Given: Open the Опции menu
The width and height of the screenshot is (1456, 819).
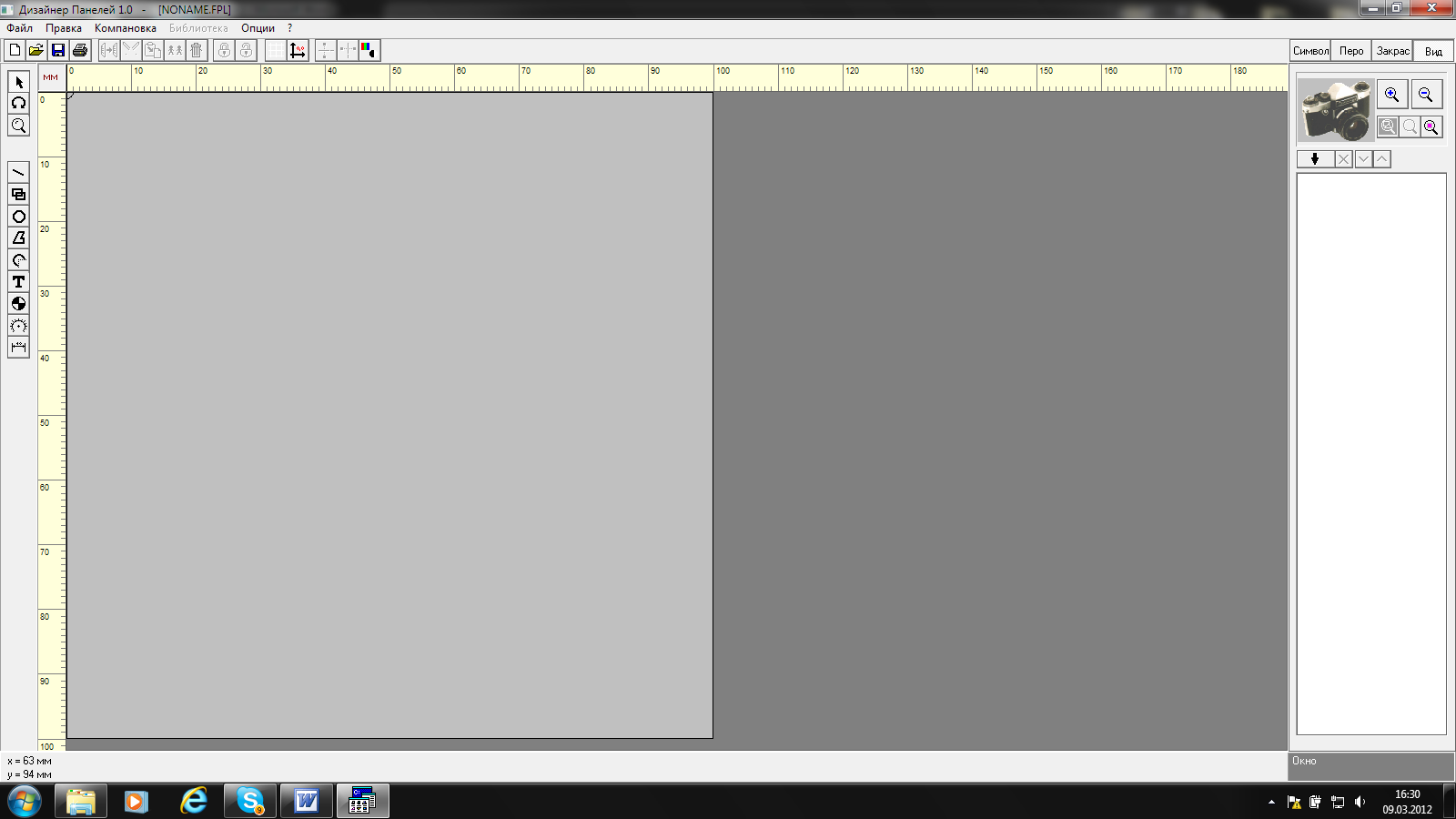Looking at the screenshot, I should point(258,28).
